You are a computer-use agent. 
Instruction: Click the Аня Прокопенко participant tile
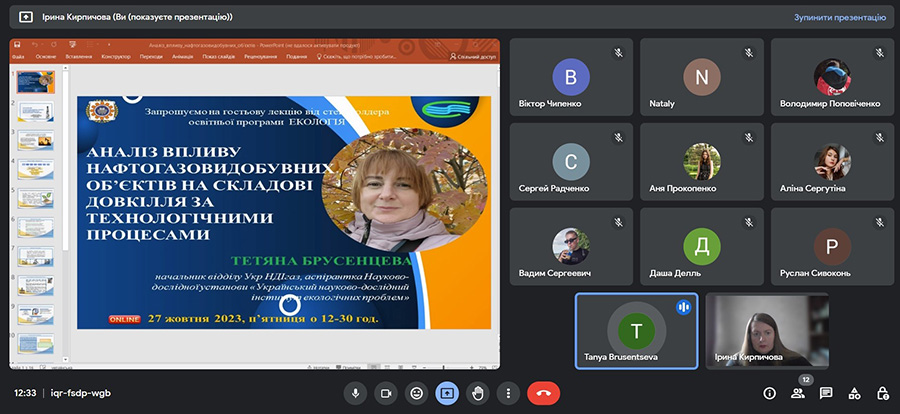[x=702, y=162]
